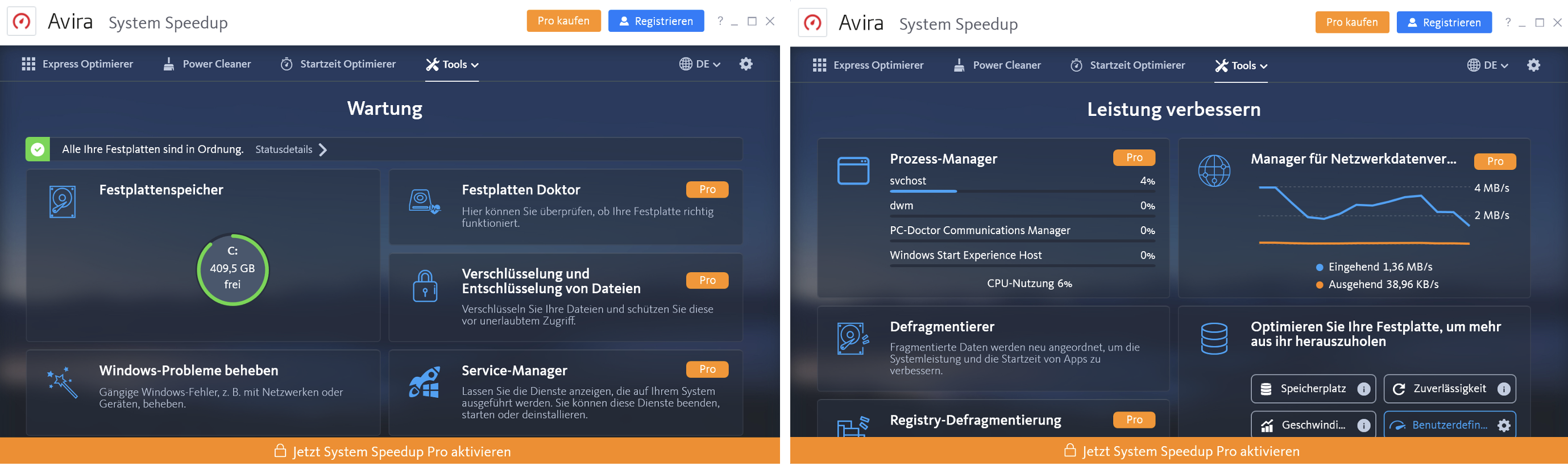Show info for Geschwindigkeit option
Viewport: 1568px width, 466px height.
[1363, 425]
